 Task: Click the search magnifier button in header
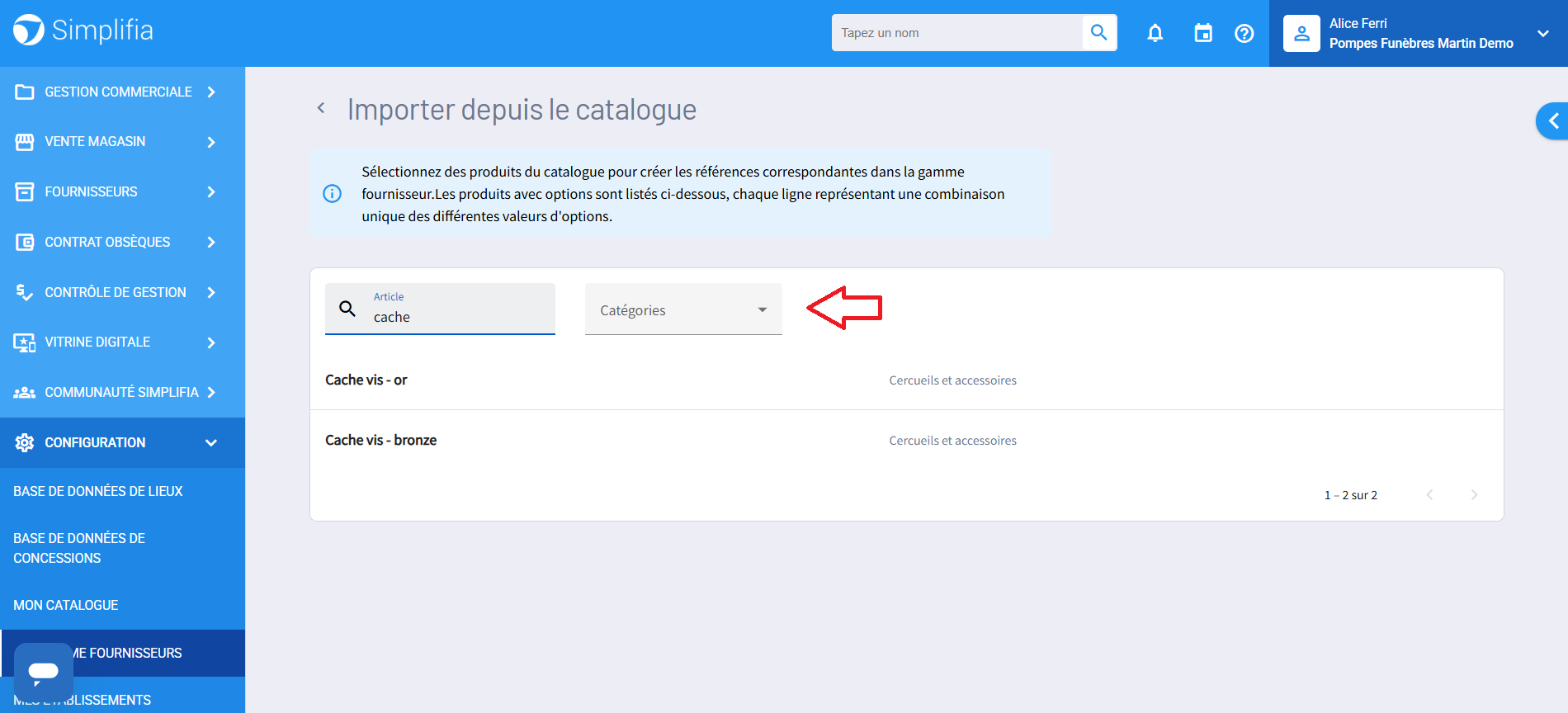(x=1098, y=33)
